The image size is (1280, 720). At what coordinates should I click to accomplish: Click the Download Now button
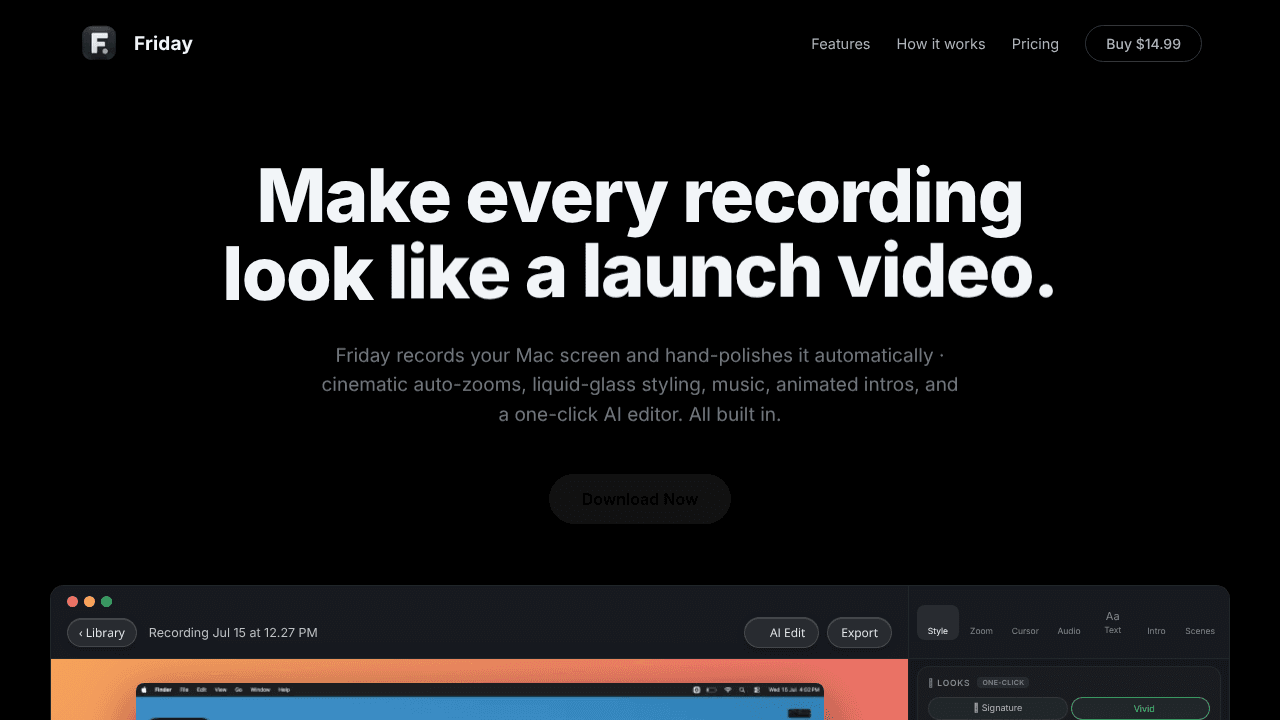click(640, 499)
